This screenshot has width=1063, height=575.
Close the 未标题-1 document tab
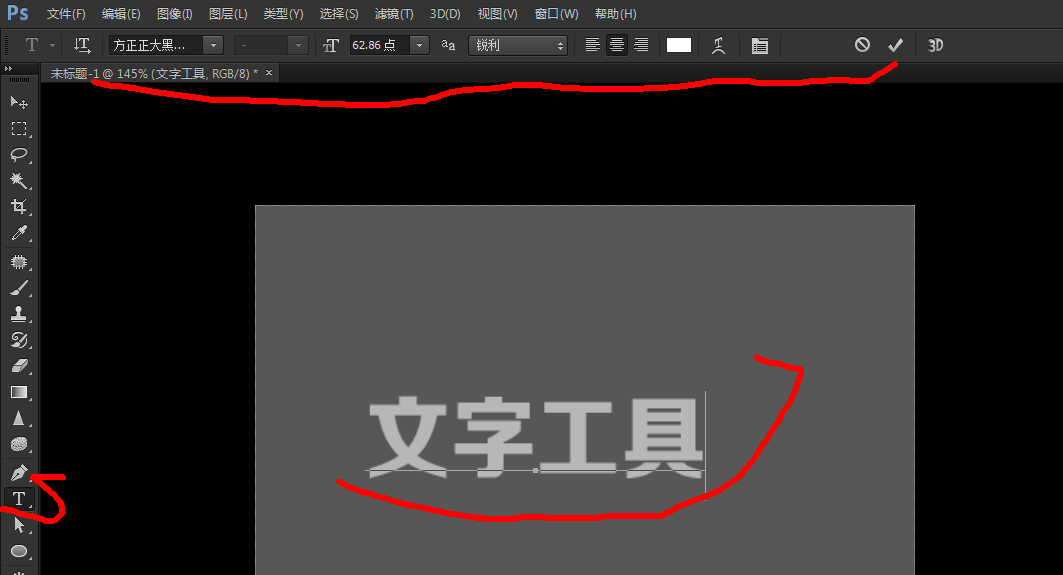tap(269, 73)
